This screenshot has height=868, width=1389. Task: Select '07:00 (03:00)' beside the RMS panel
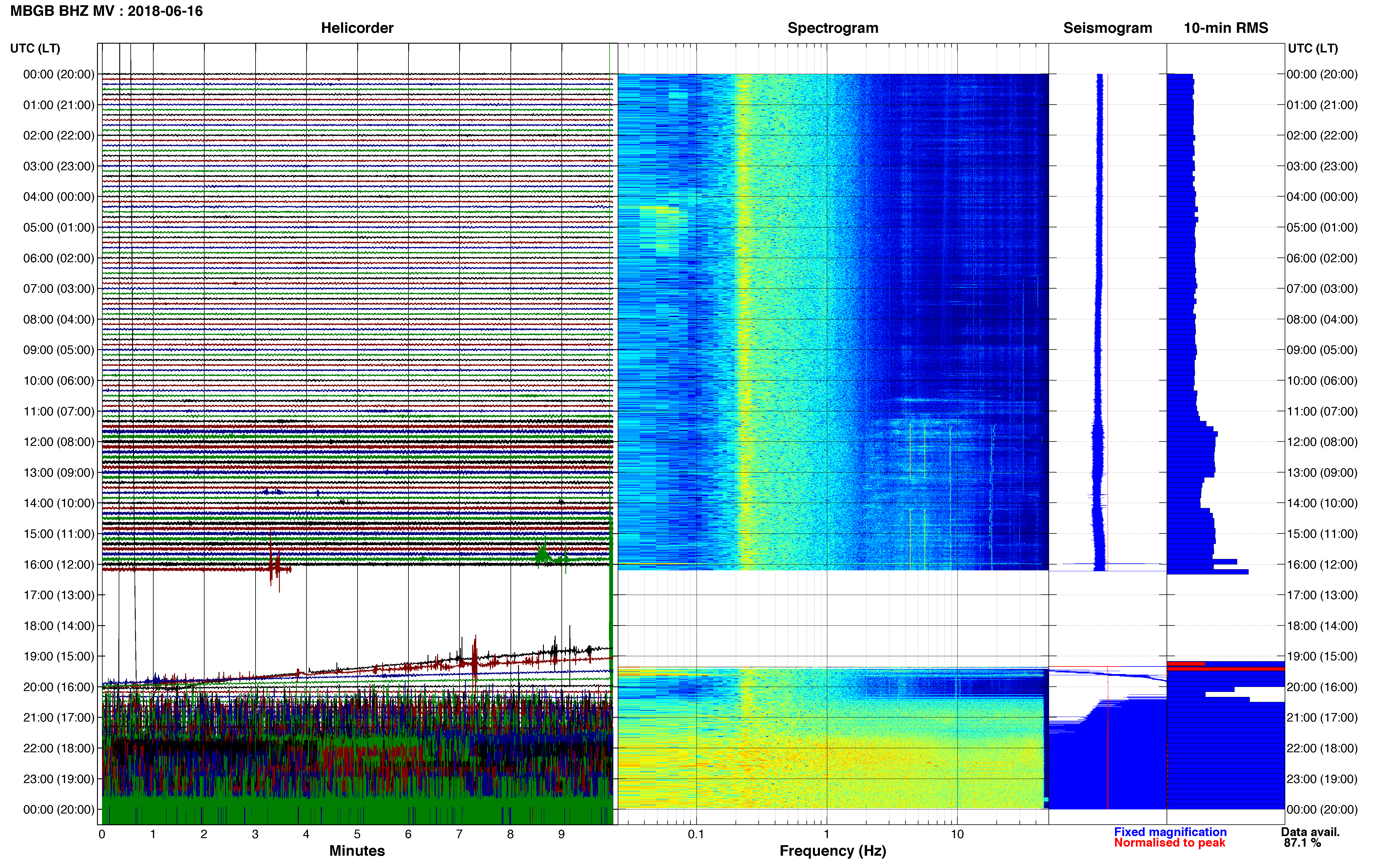pyautogui.click(x=1322, y=288)
